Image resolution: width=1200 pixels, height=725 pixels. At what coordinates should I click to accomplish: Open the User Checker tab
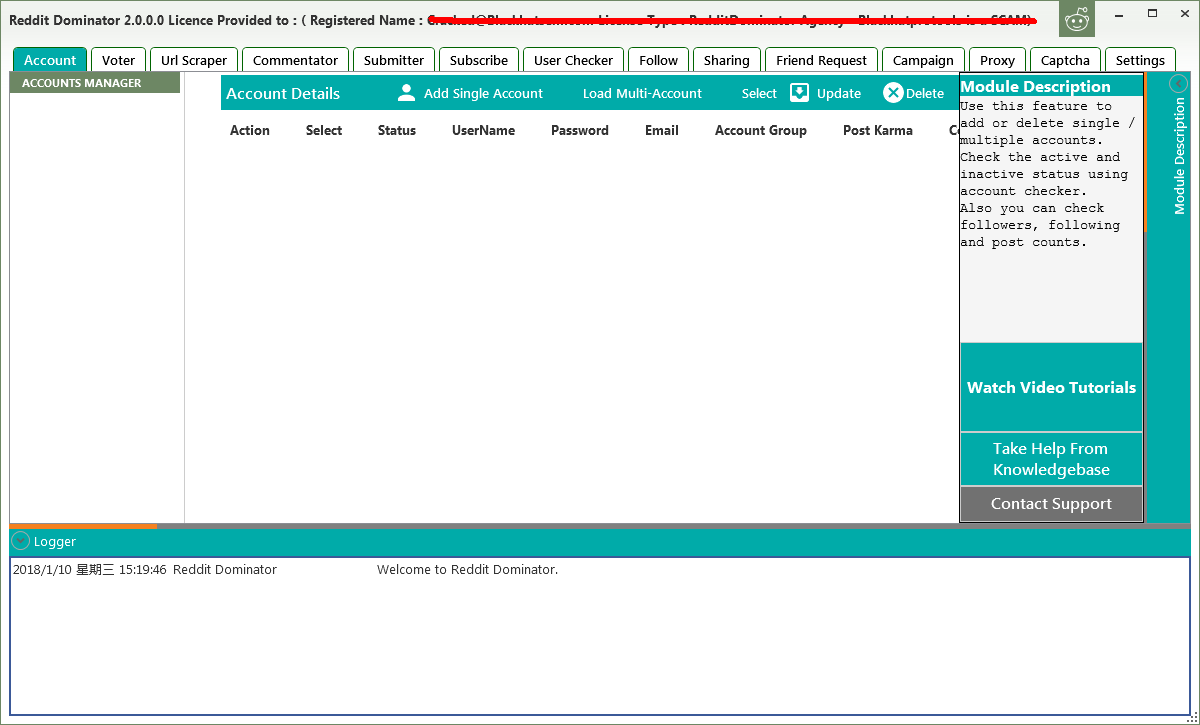tap(574, 60)
